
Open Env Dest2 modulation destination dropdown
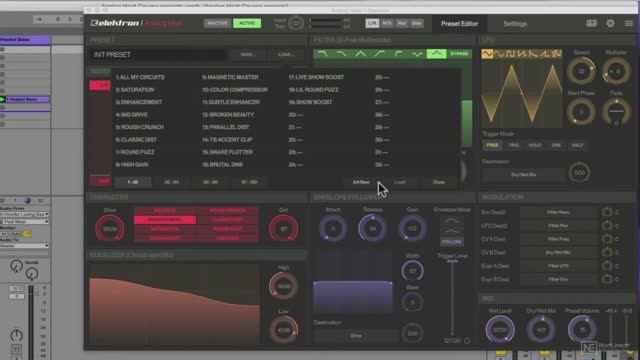558,212
